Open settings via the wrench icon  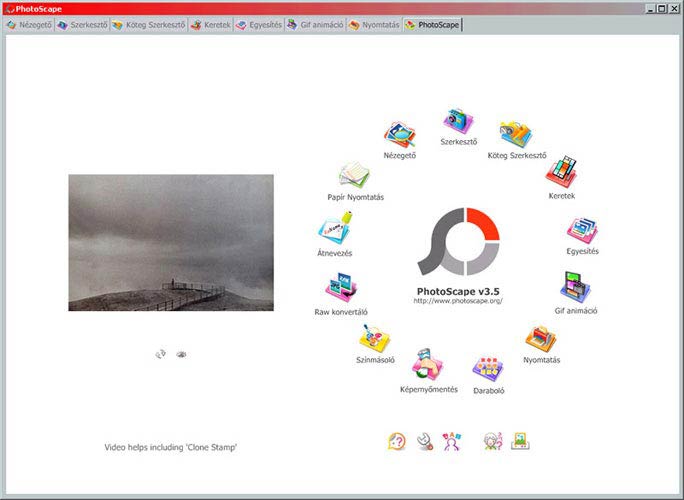click(424, 440)
